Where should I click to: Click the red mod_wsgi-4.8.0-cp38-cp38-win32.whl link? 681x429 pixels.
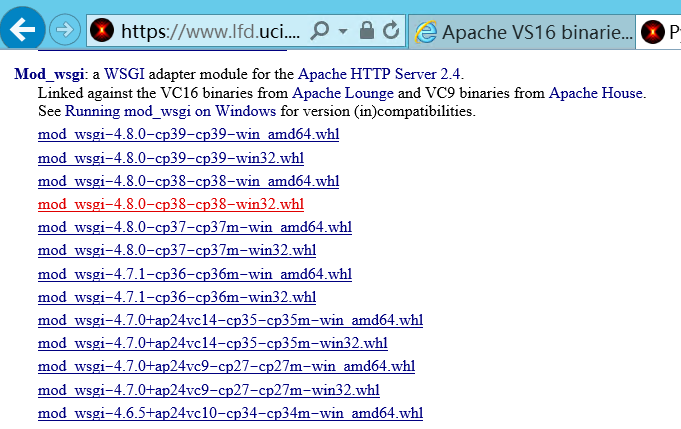click(171, 204)
